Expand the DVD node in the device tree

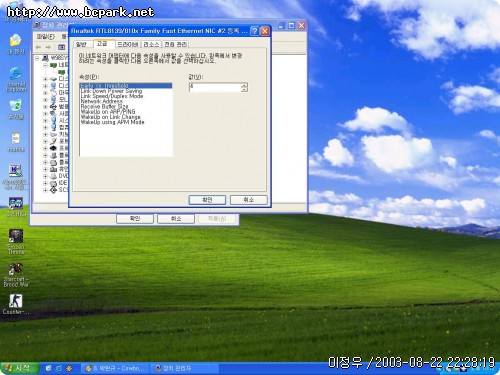click(45, 176)
